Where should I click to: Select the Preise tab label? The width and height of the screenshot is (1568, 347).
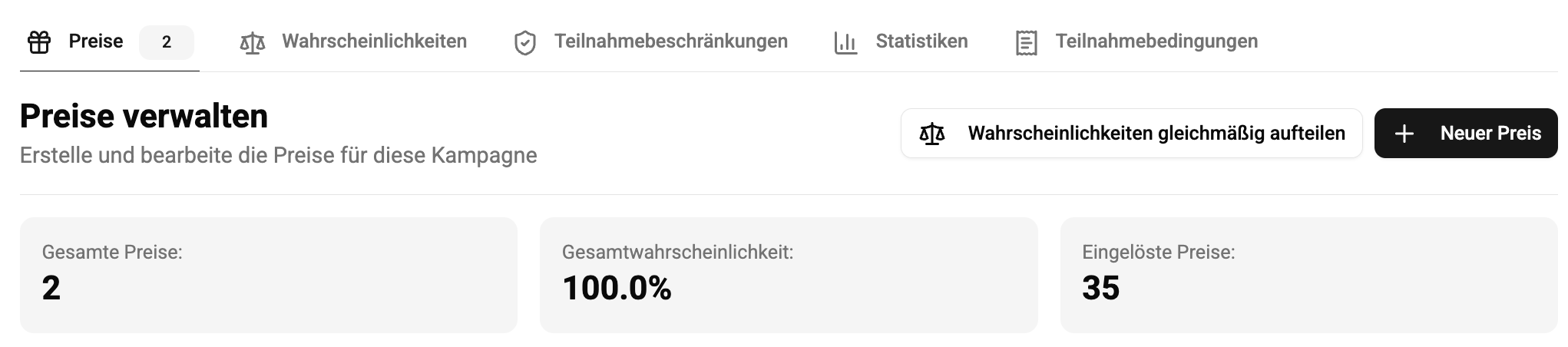pyautogui.click(x=96, y=41)
